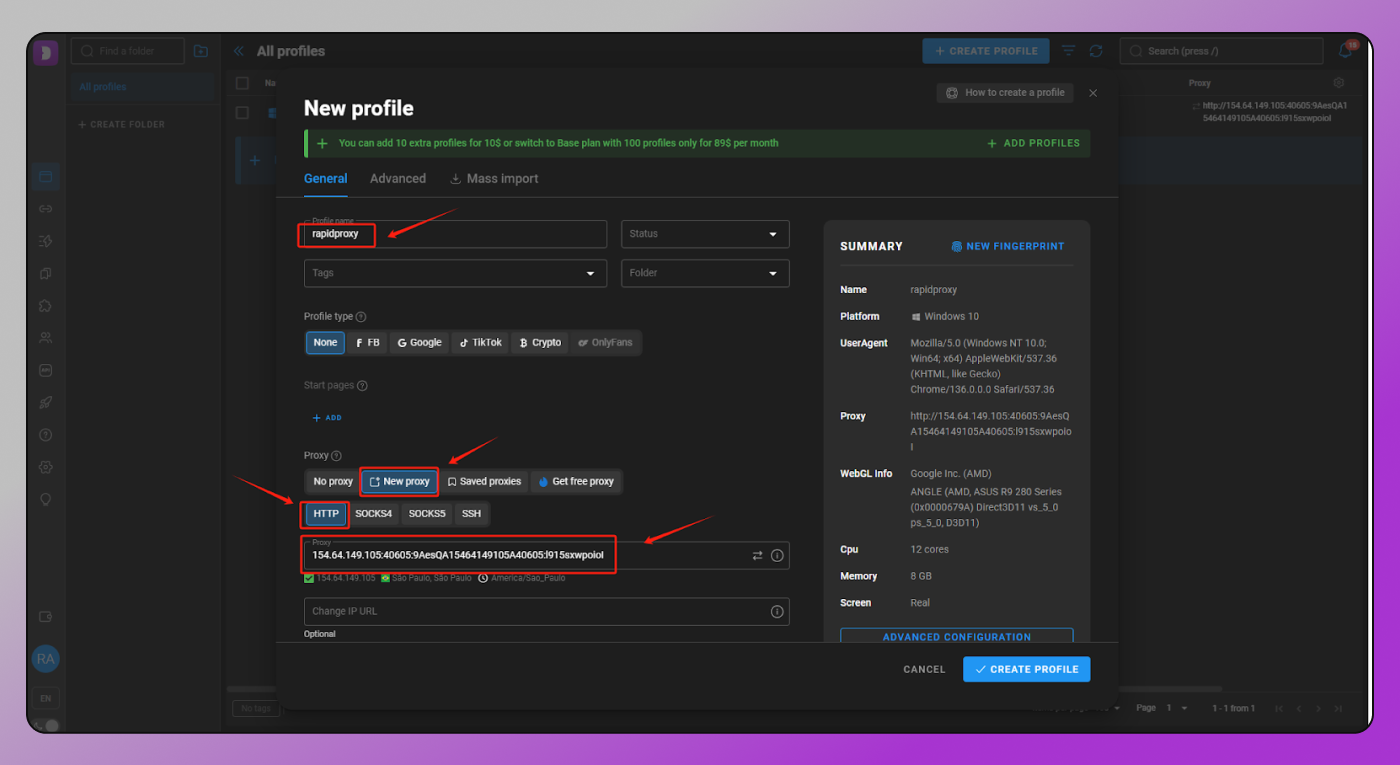Open the Page number dropdown

coord(1177,708)
